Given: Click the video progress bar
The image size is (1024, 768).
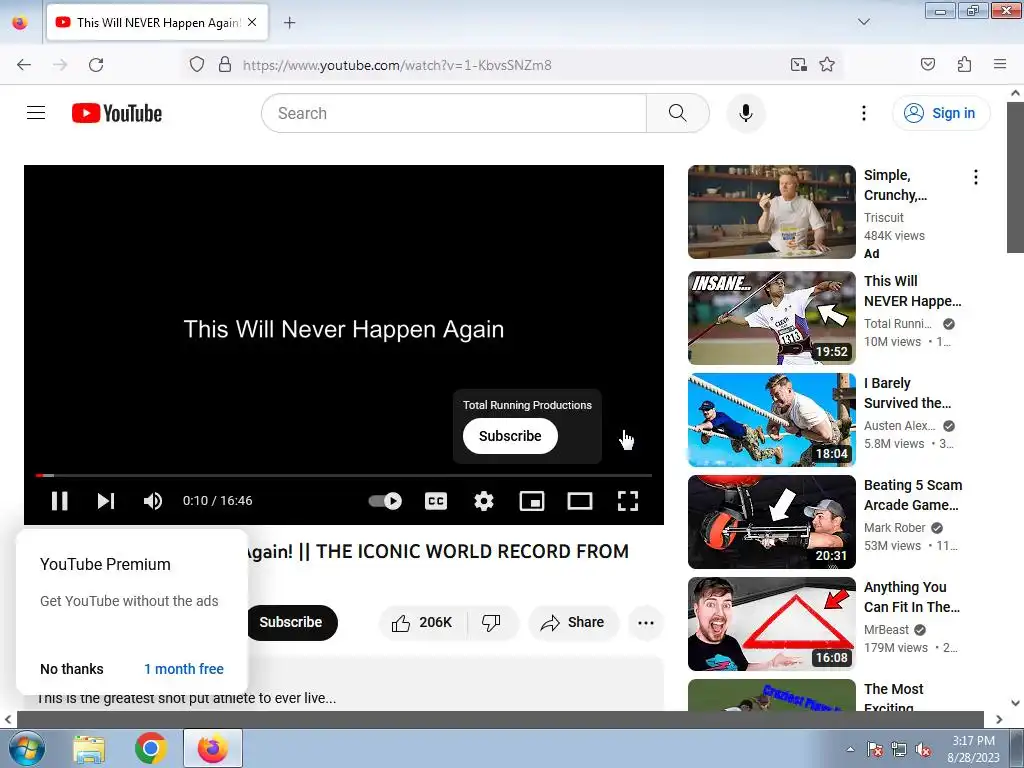Looking at the screenshot, I should coord(344,475).
